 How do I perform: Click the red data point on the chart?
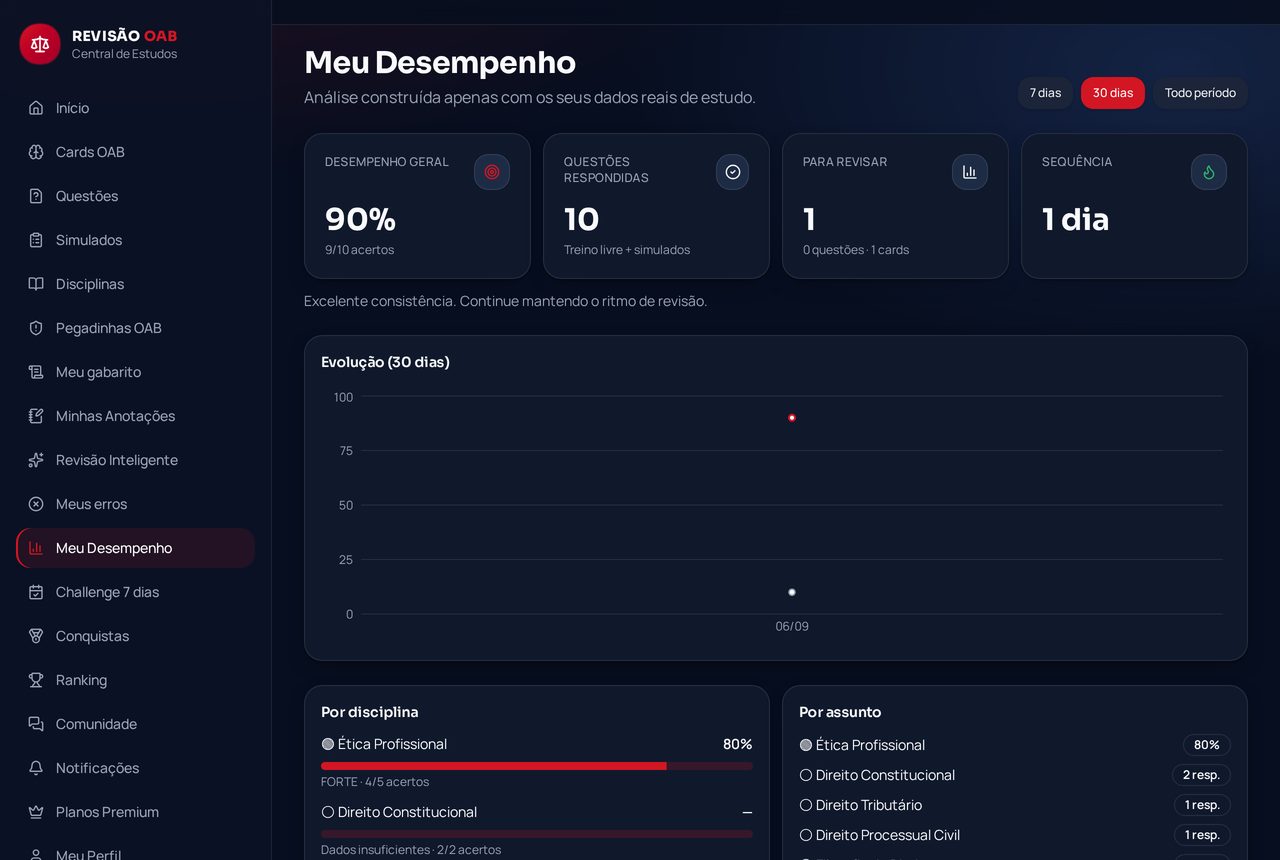[792, 418]
